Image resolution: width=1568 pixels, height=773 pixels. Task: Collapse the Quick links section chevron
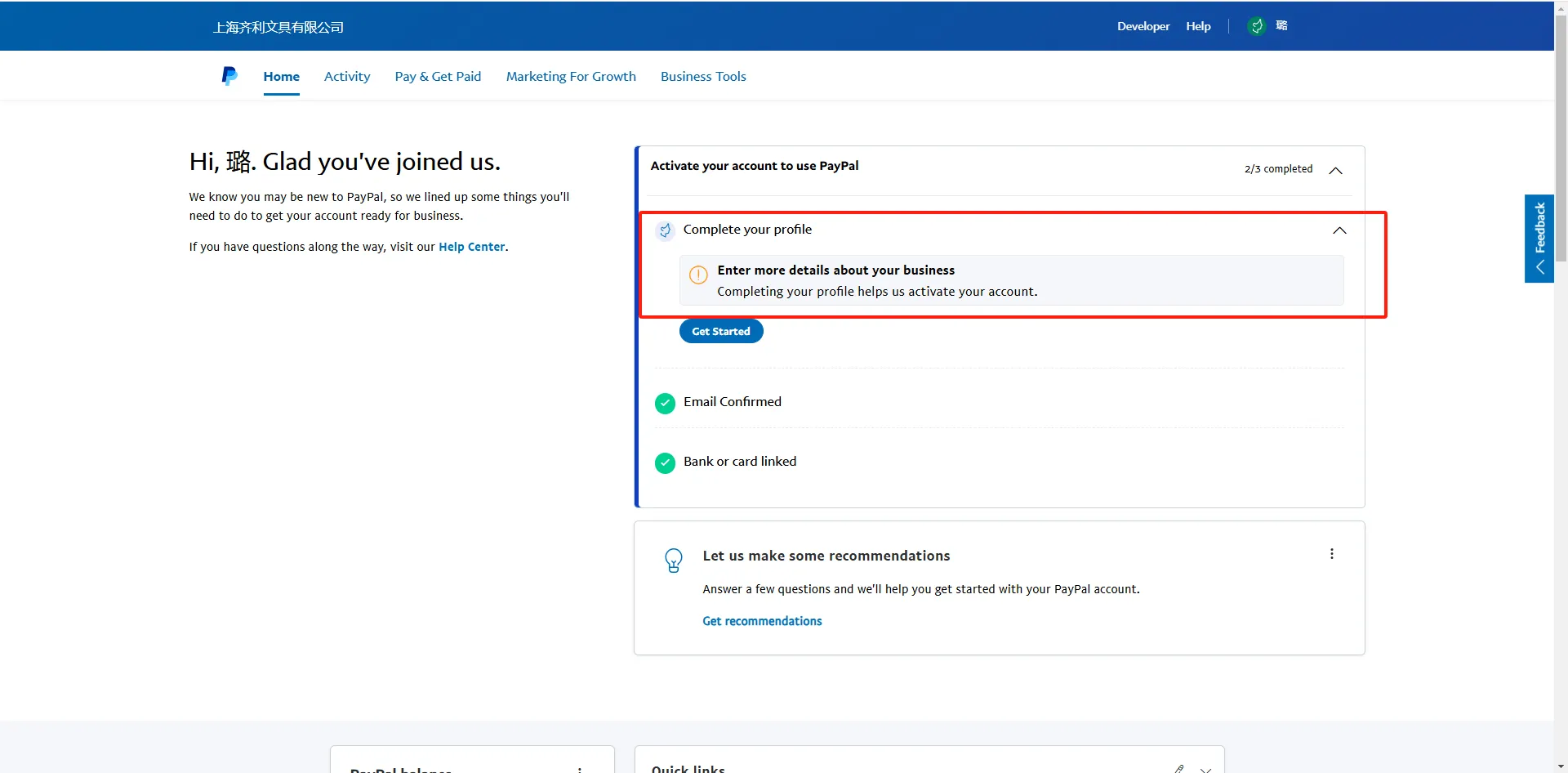point(1205,770)
